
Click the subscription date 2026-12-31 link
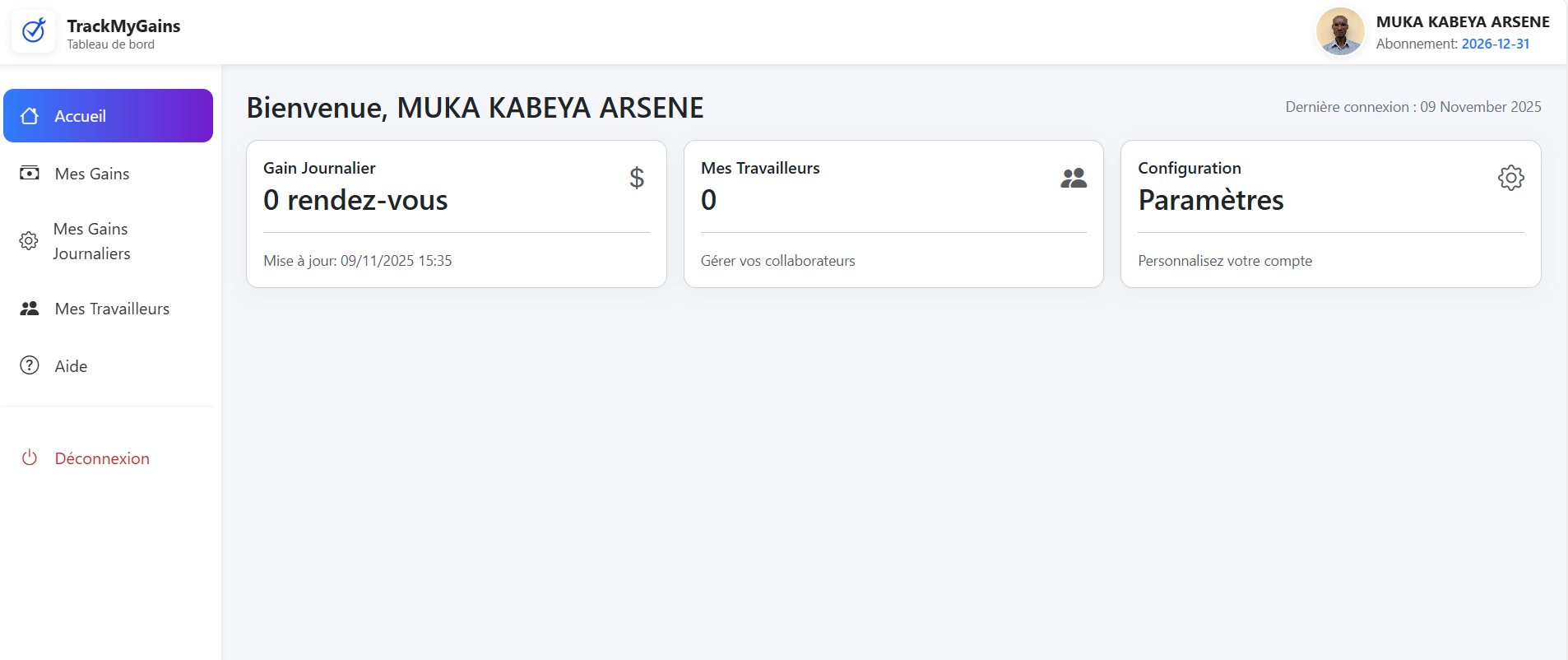pyautogui.click(x=1496, y=44)
